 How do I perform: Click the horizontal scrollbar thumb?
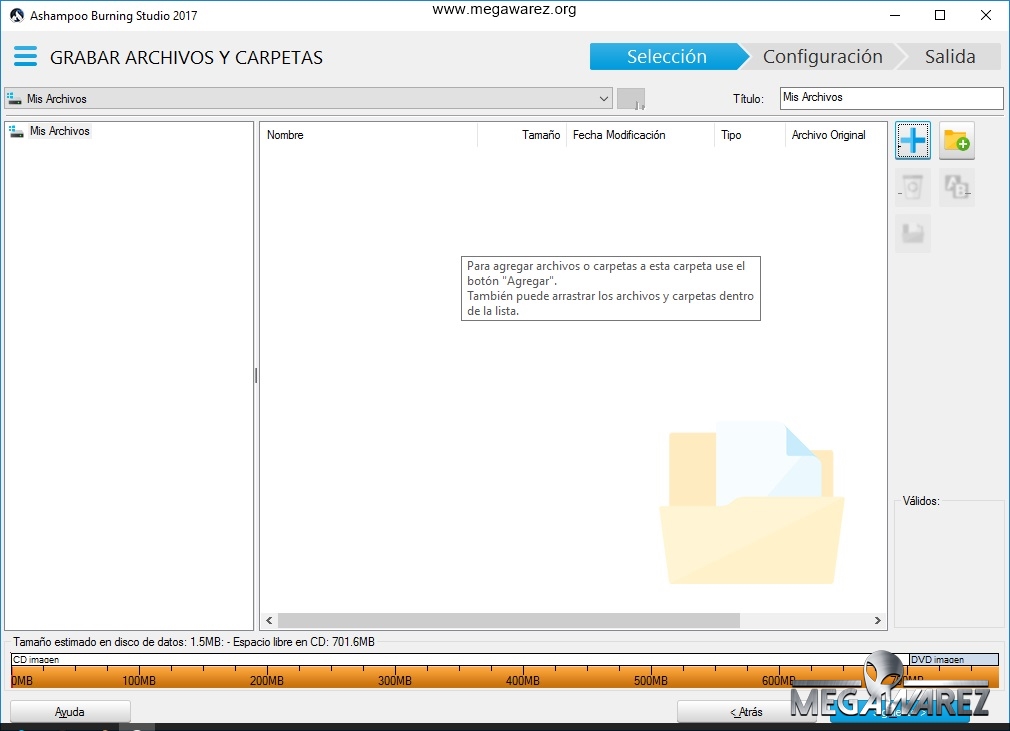tap(508, 620)
